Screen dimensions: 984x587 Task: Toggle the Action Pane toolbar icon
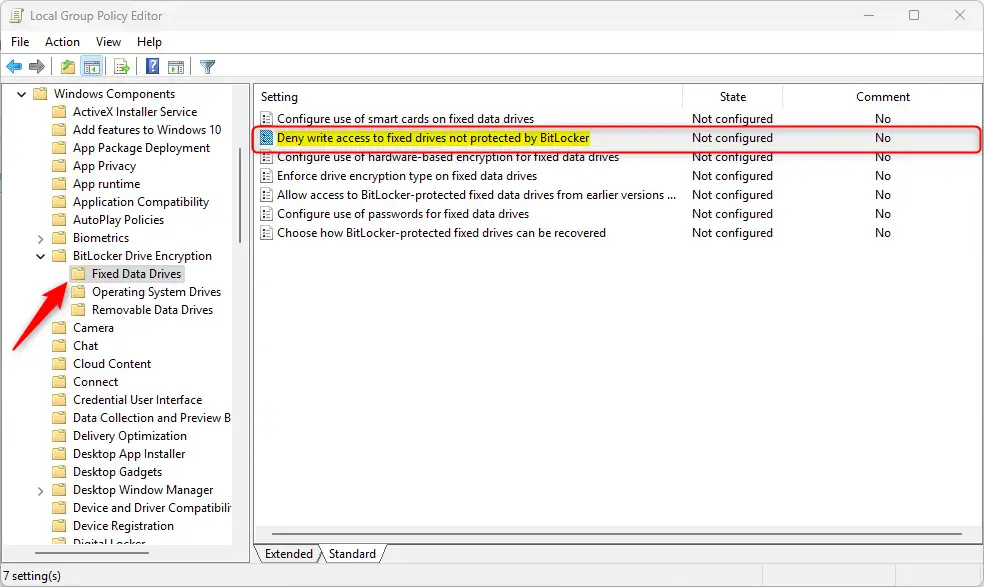click(176, 67)
